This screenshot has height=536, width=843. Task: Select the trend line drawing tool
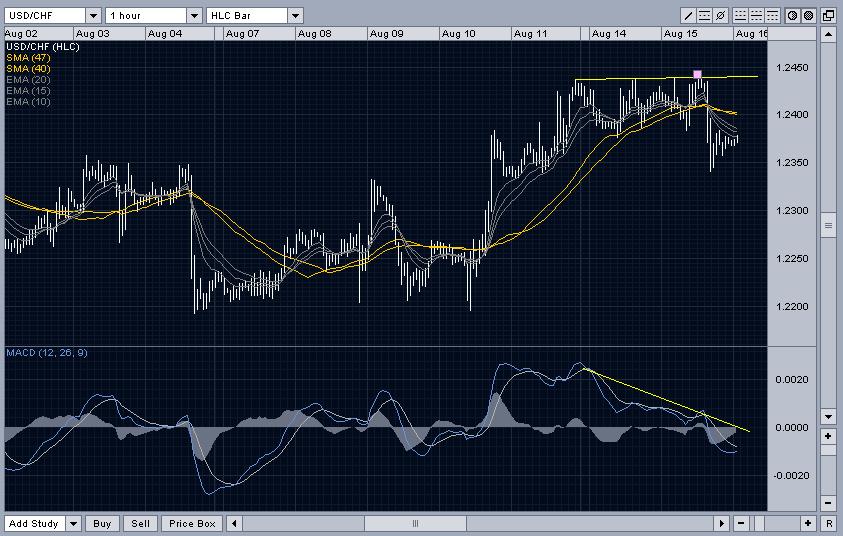[689, 16]
